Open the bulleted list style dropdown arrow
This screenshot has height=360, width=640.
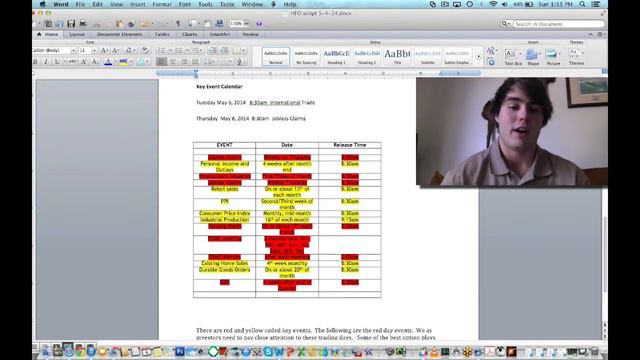click(170, 50)
